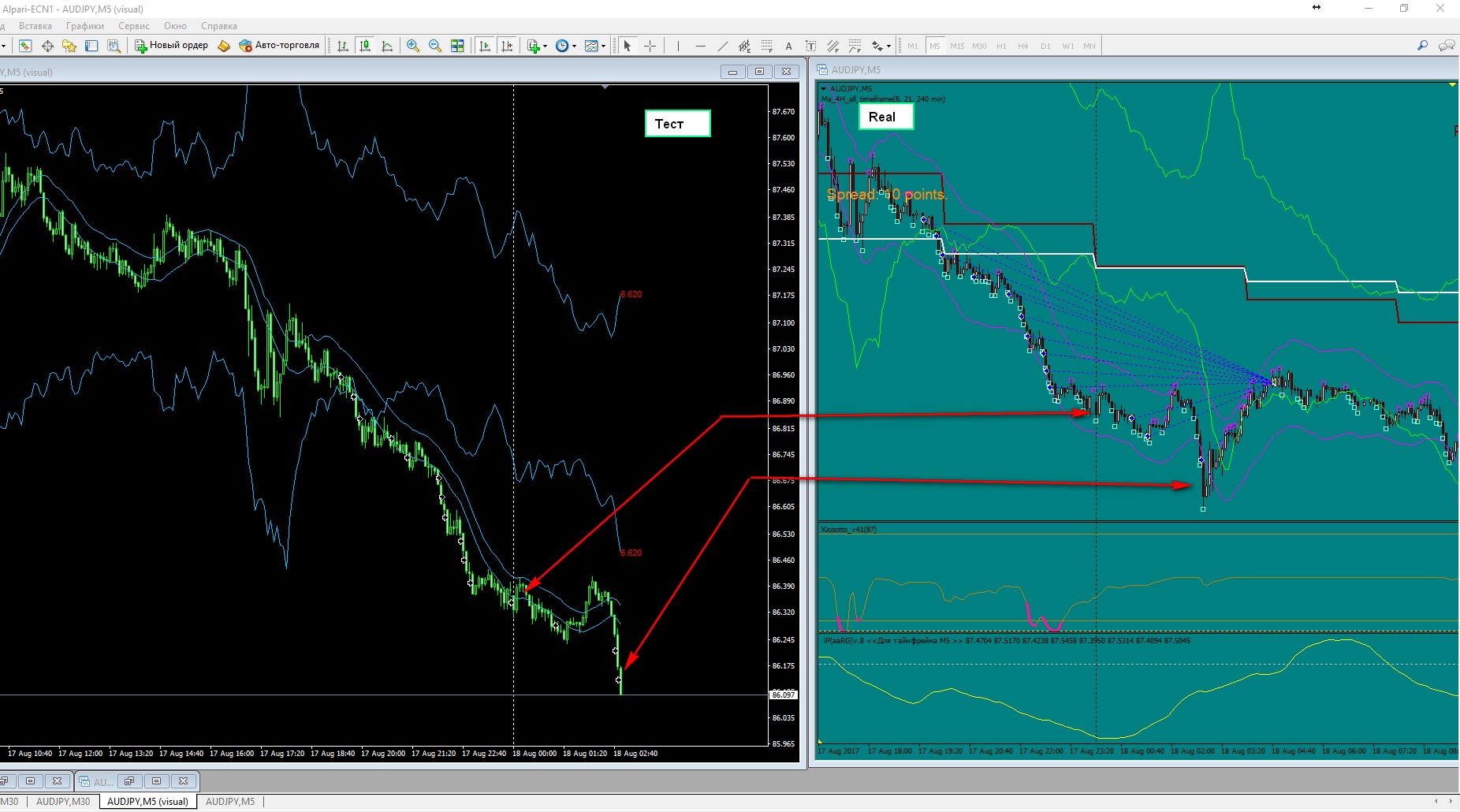
Task: Click the crosshair Market Watch target icon
Action: (47, 46)
